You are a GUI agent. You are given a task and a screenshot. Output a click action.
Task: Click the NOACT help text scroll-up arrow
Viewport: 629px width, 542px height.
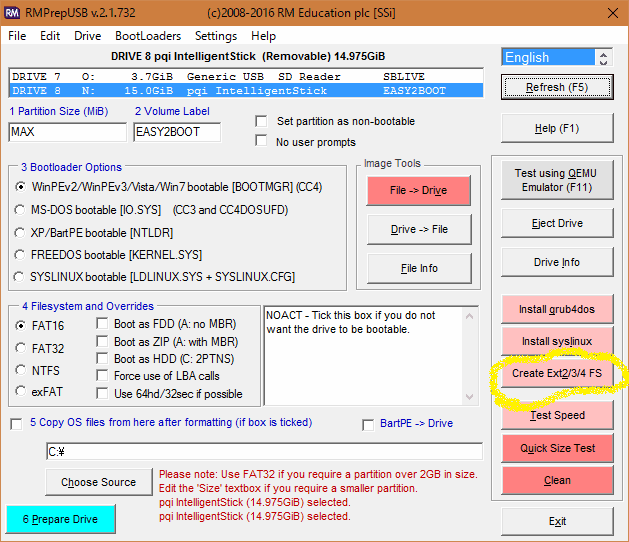pos(469,317)
